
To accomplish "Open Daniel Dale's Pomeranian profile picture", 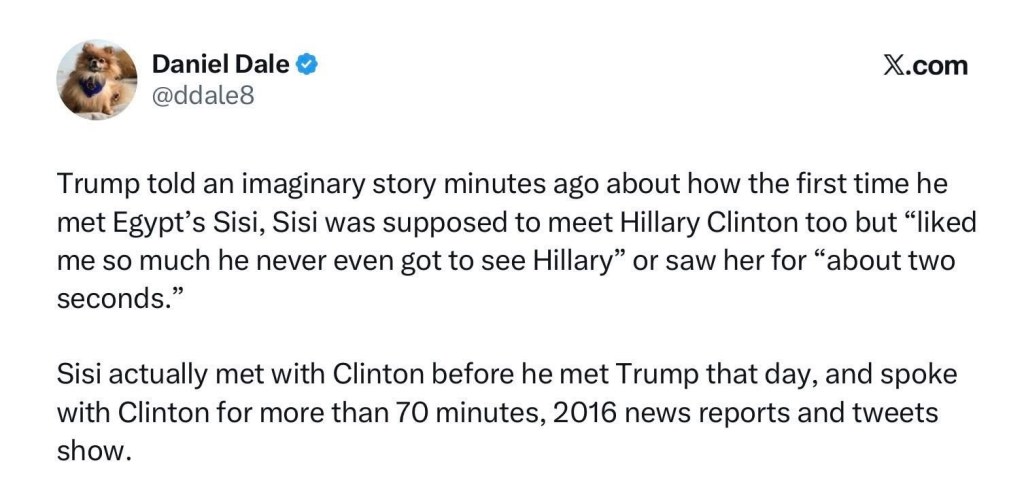I will coord(97,81).
